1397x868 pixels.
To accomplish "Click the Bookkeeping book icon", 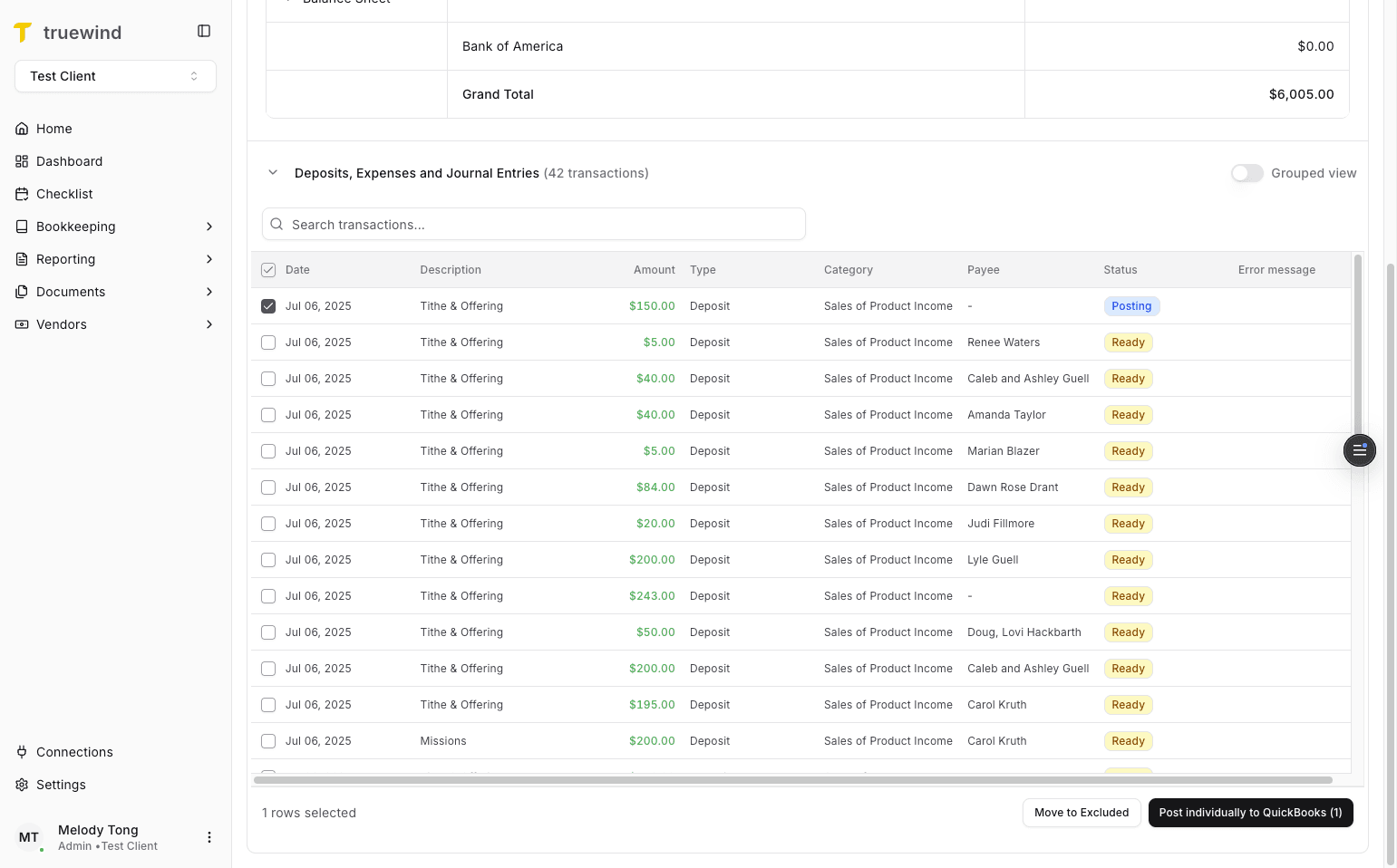I will (22, 227).
